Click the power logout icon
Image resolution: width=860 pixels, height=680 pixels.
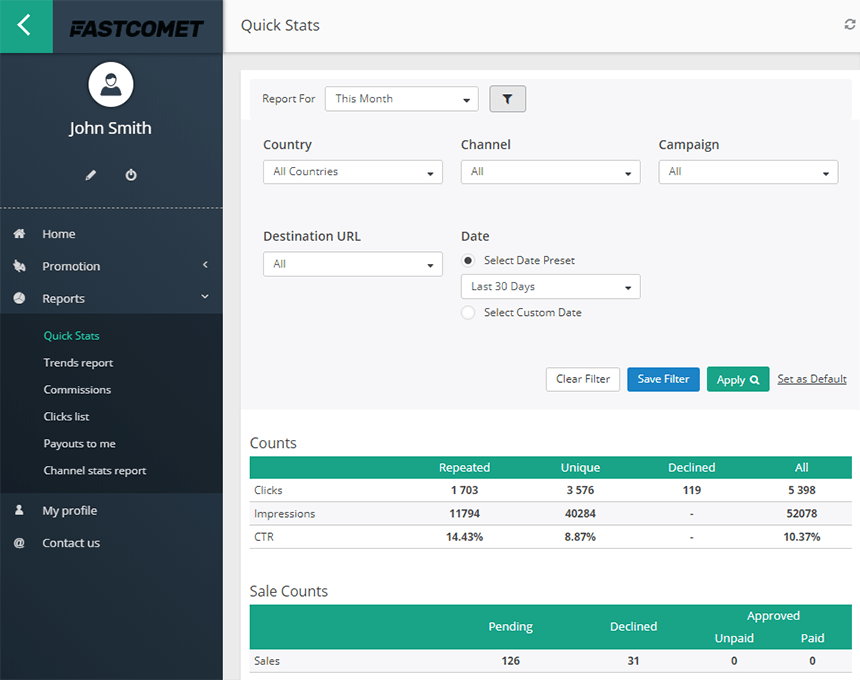pos(130,174)
